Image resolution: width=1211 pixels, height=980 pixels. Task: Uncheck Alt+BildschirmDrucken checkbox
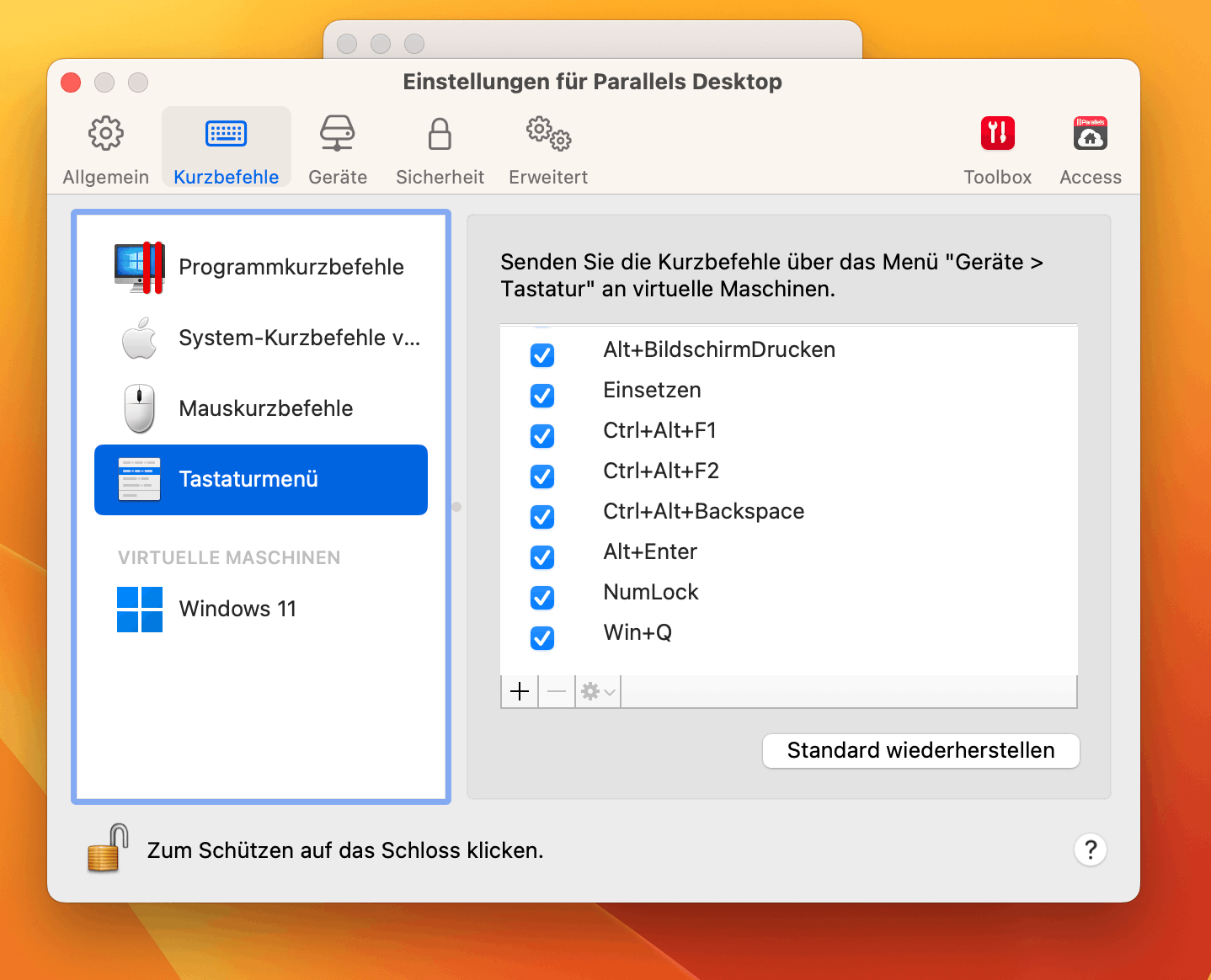(542, 355)
